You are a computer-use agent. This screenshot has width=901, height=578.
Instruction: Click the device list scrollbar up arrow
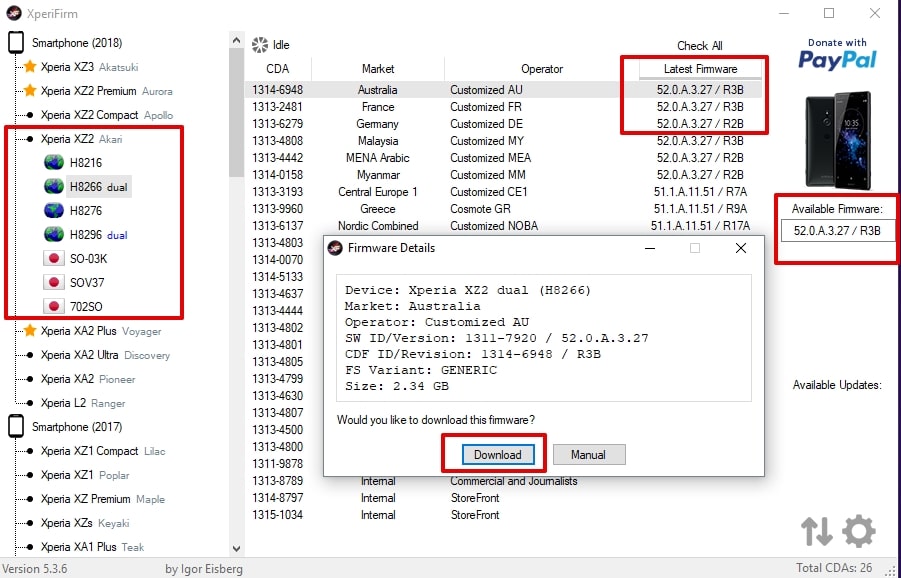click(x=236, y=40)
